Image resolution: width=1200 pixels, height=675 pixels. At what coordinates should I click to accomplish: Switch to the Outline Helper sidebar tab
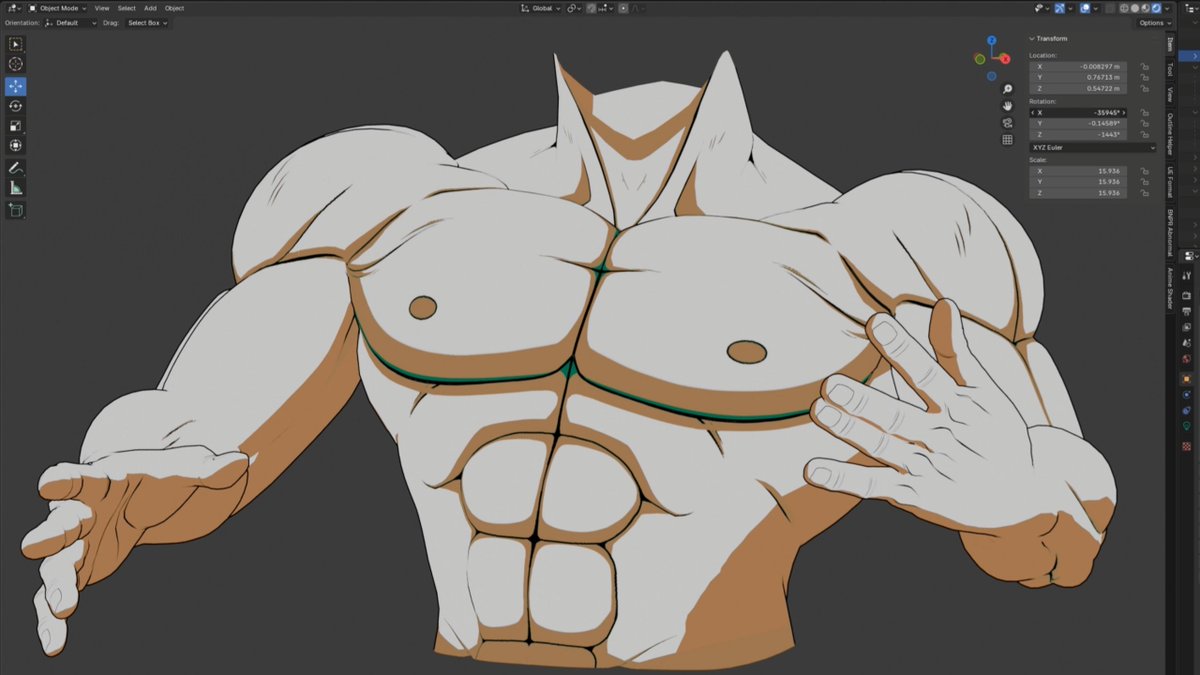1170,134
